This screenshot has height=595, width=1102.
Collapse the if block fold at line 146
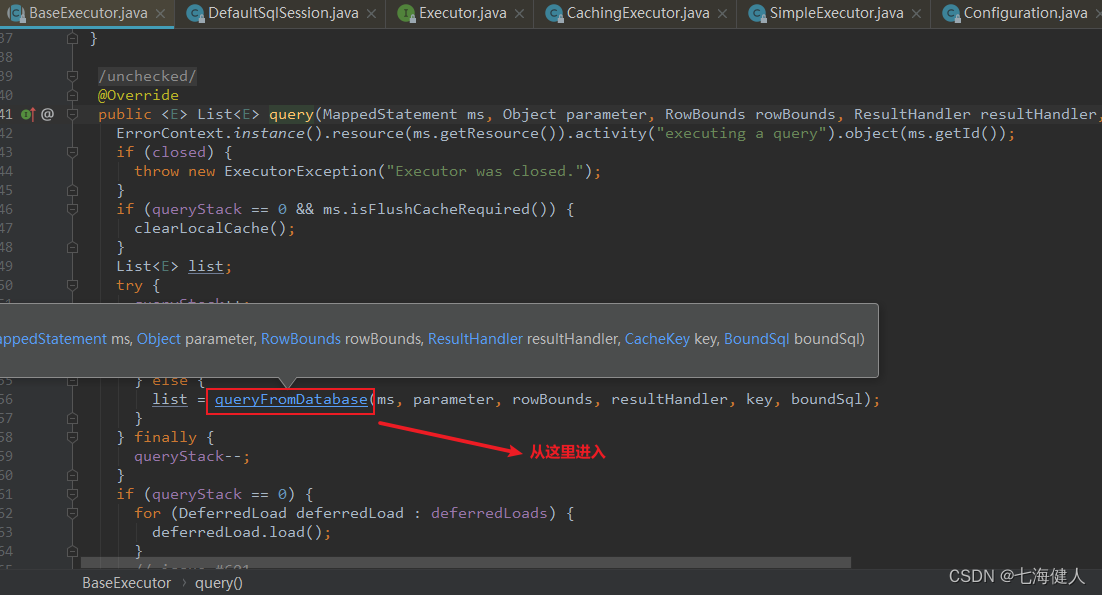coord(71,208)
